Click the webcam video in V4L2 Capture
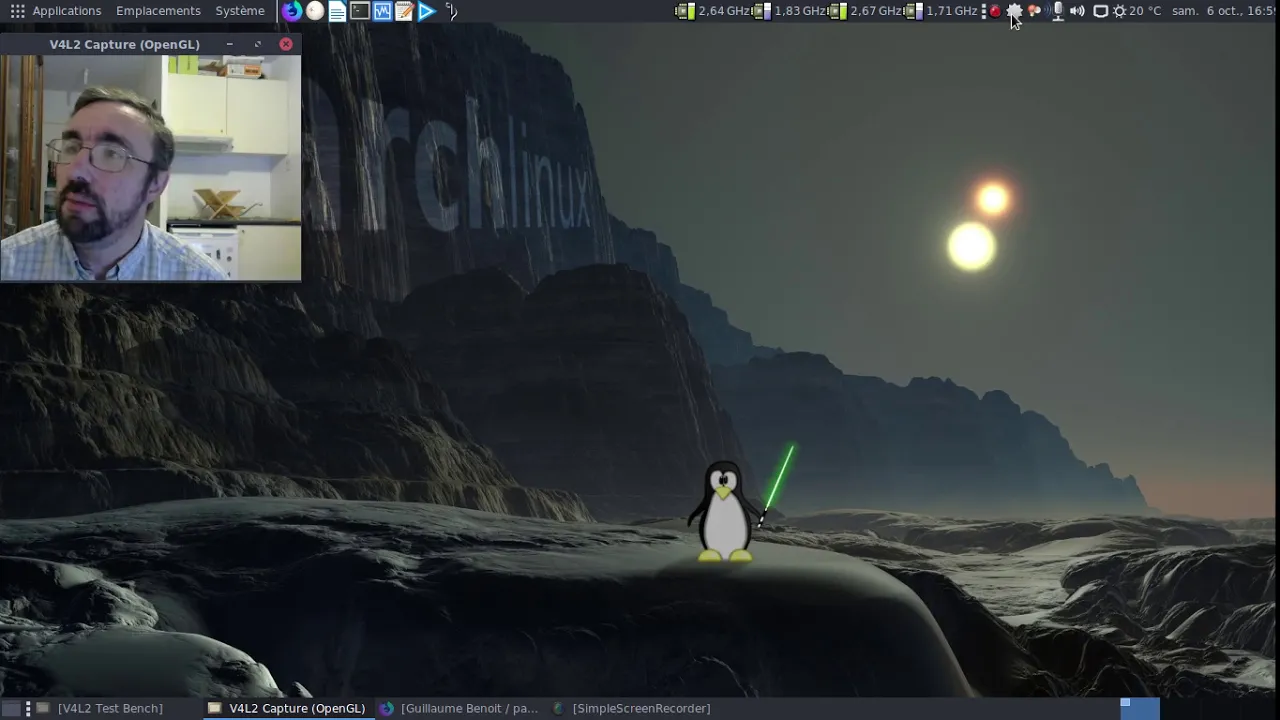 click(x=150, y=167)
